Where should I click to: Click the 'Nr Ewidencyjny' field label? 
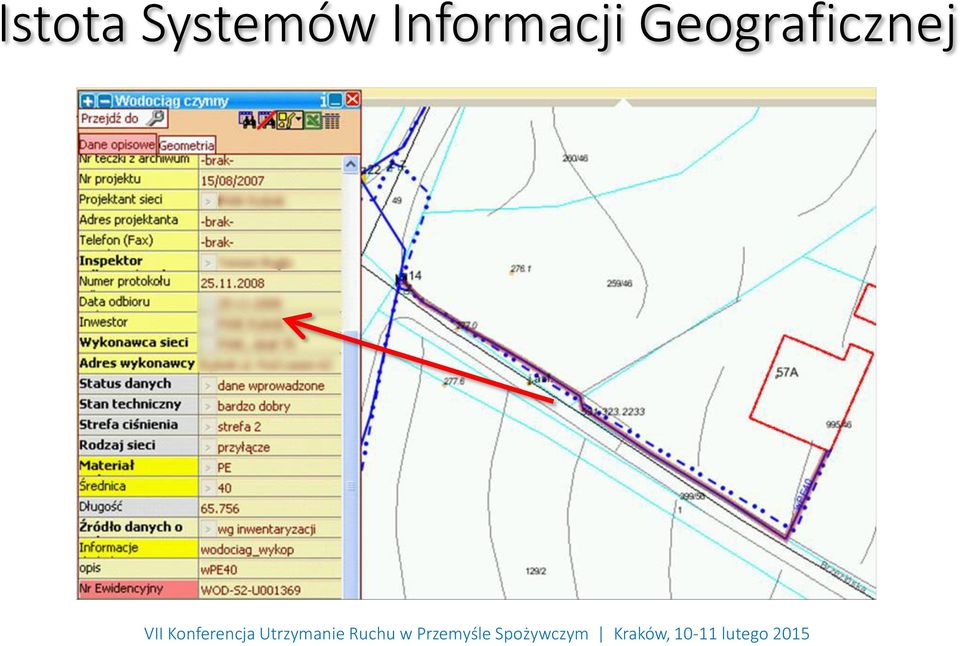pyautogui.click(x=121, y=588)
